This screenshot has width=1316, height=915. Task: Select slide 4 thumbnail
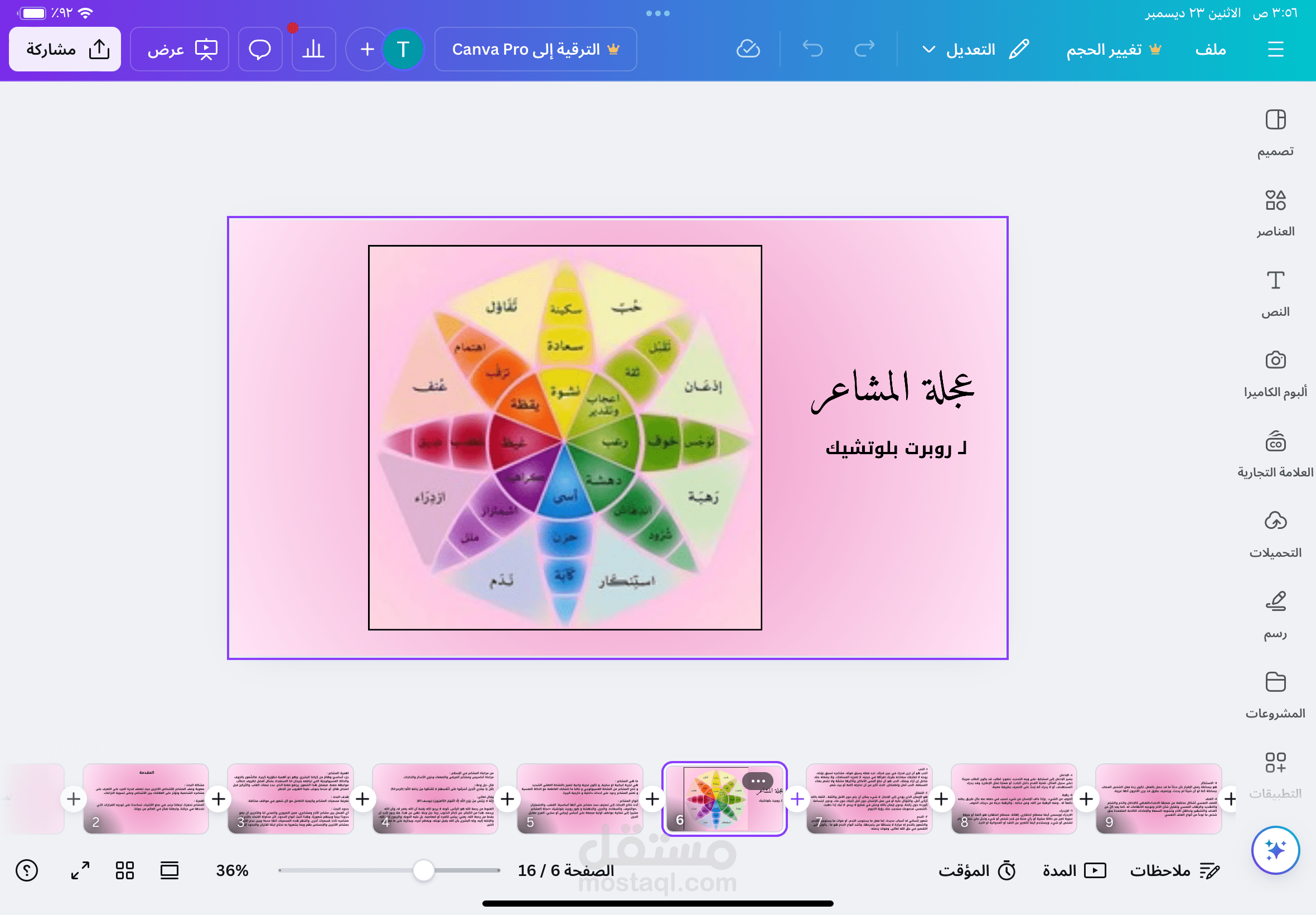[435, 798]
